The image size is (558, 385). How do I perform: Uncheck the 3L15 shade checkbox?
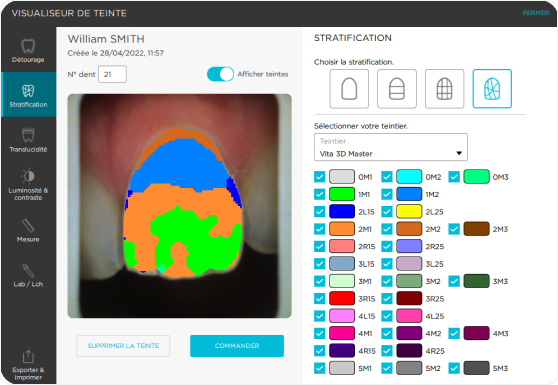click(320, 264)
